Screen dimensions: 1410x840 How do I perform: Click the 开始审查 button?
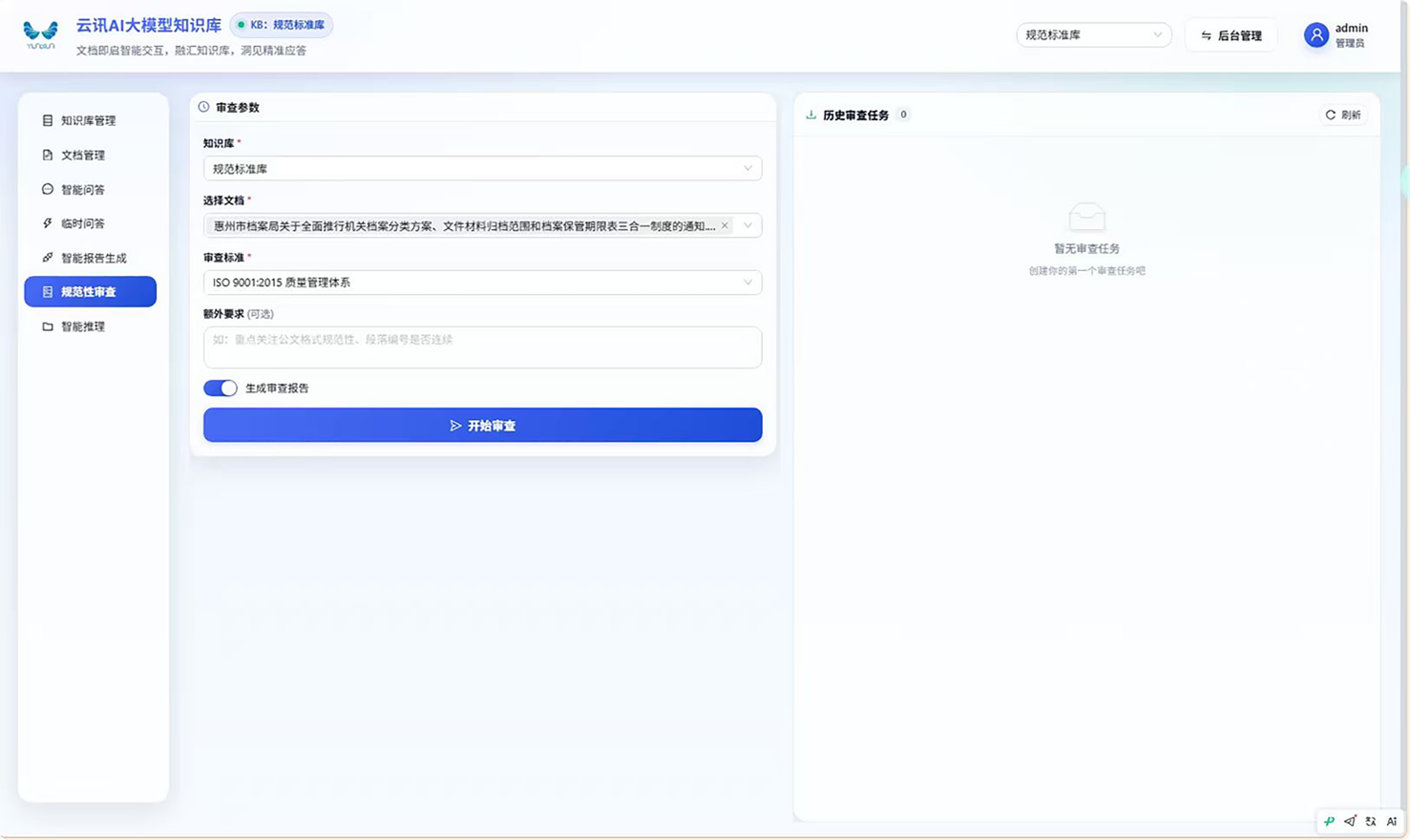pyautogui.click(x=482, y=426)
